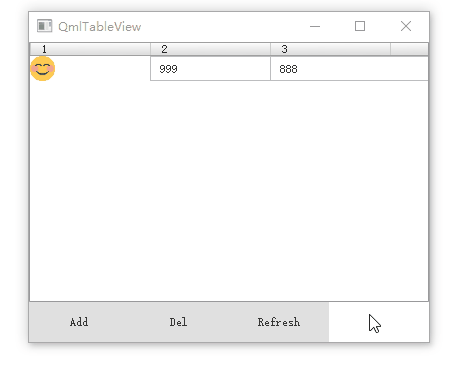Click the QmlTableView title text
466x369 pixels.
[100, 27]
